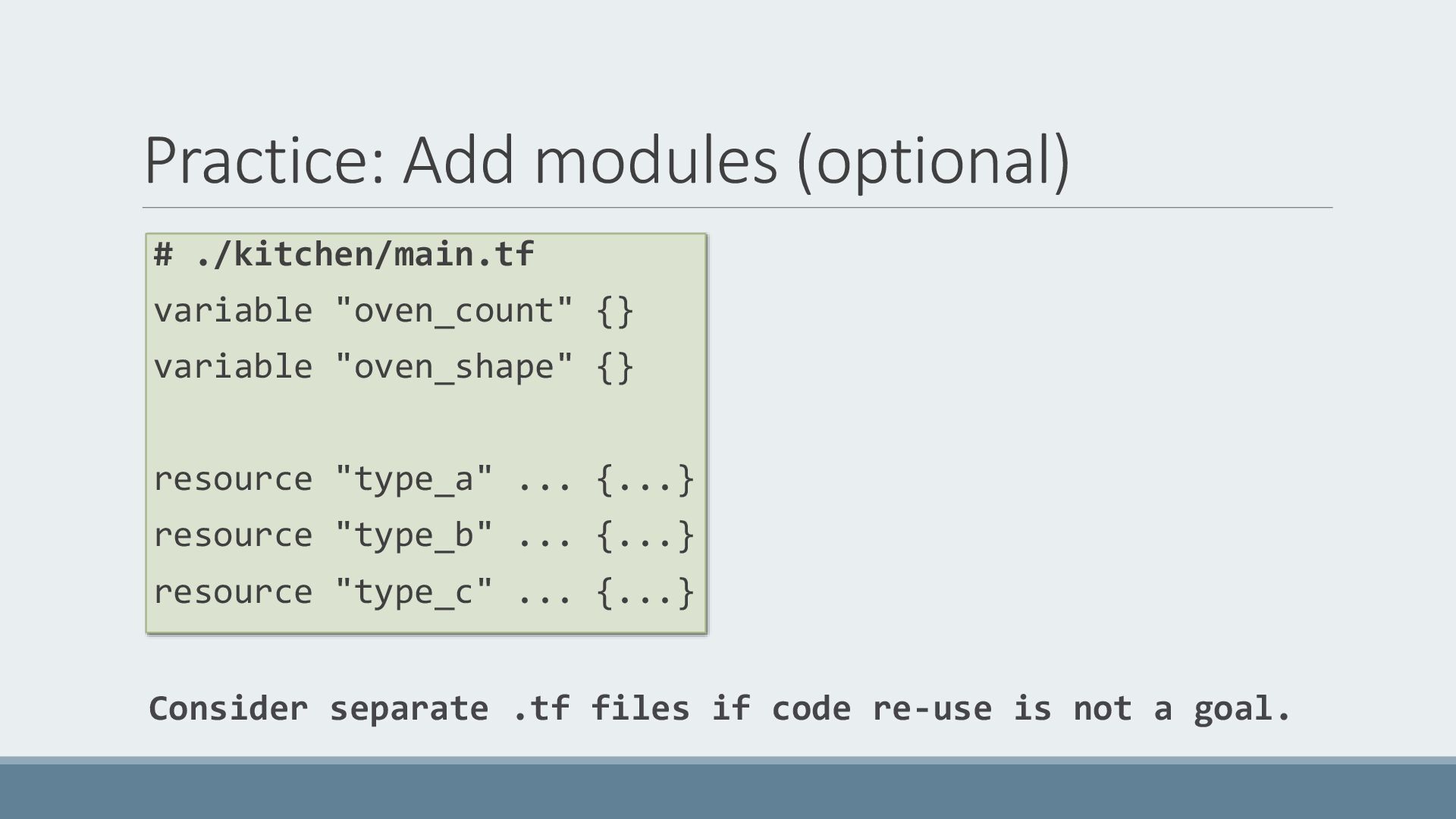Click the 'Consider separate .tf files' note
Viewport: 1456px width, 819px height.
pyautogui.click(x=720, y=709)
